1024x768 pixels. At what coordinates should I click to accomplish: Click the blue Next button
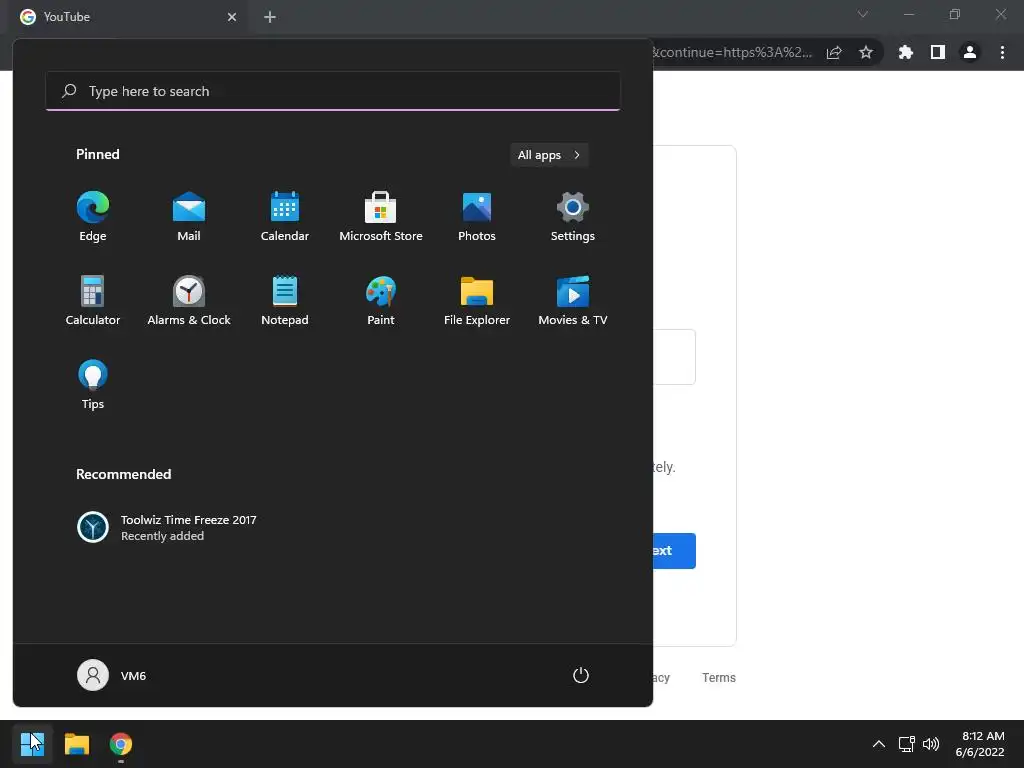click(675, 551)
